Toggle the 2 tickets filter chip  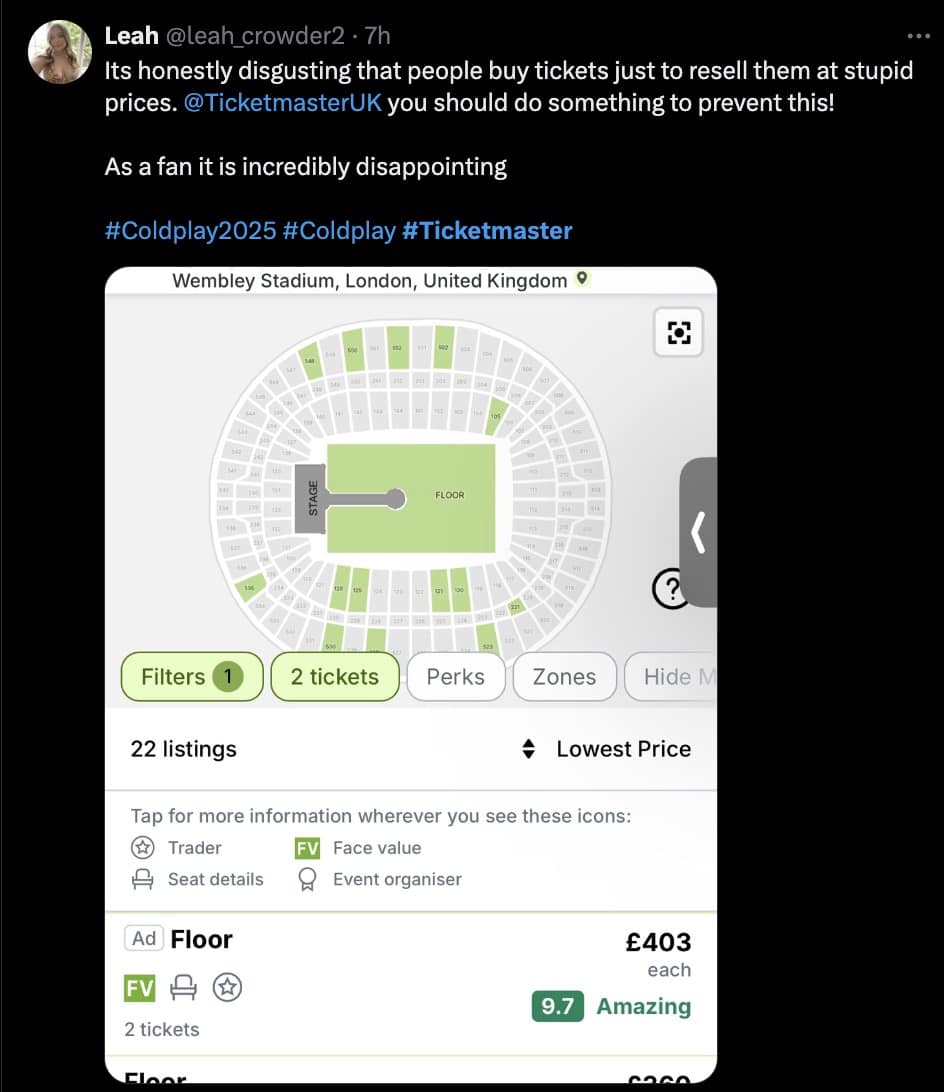(x=335, y=676)
